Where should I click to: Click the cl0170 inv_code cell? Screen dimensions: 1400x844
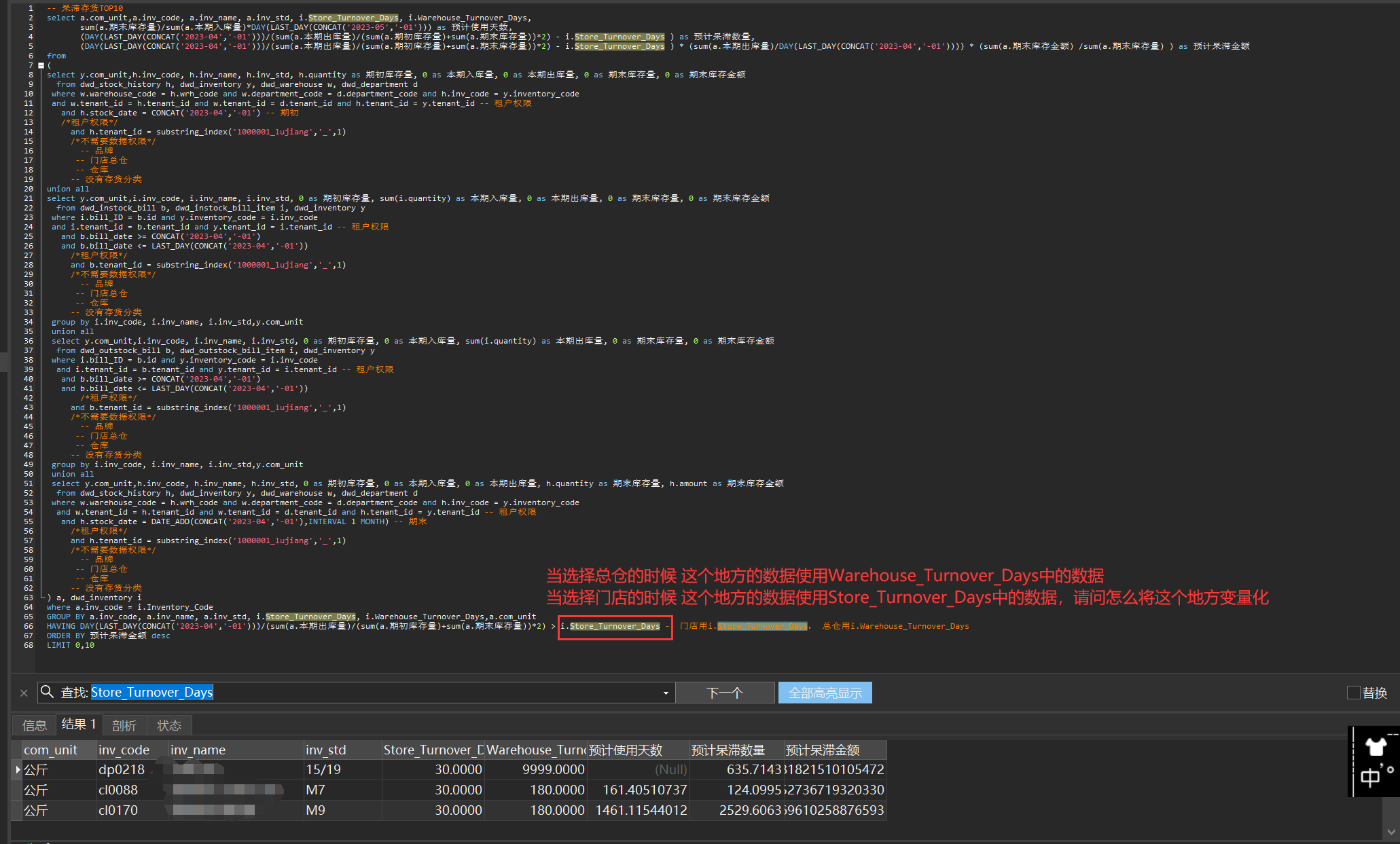click(132, 810)
